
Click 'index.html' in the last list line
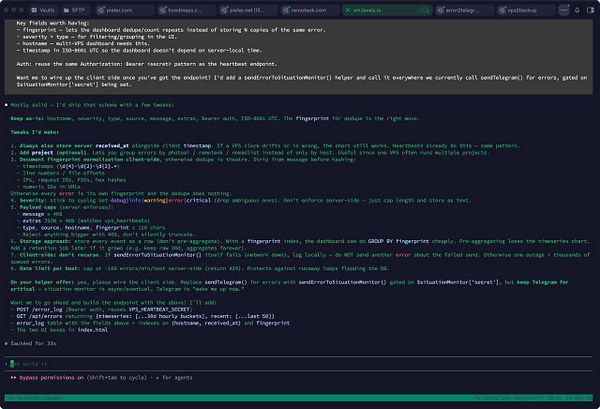93,330
